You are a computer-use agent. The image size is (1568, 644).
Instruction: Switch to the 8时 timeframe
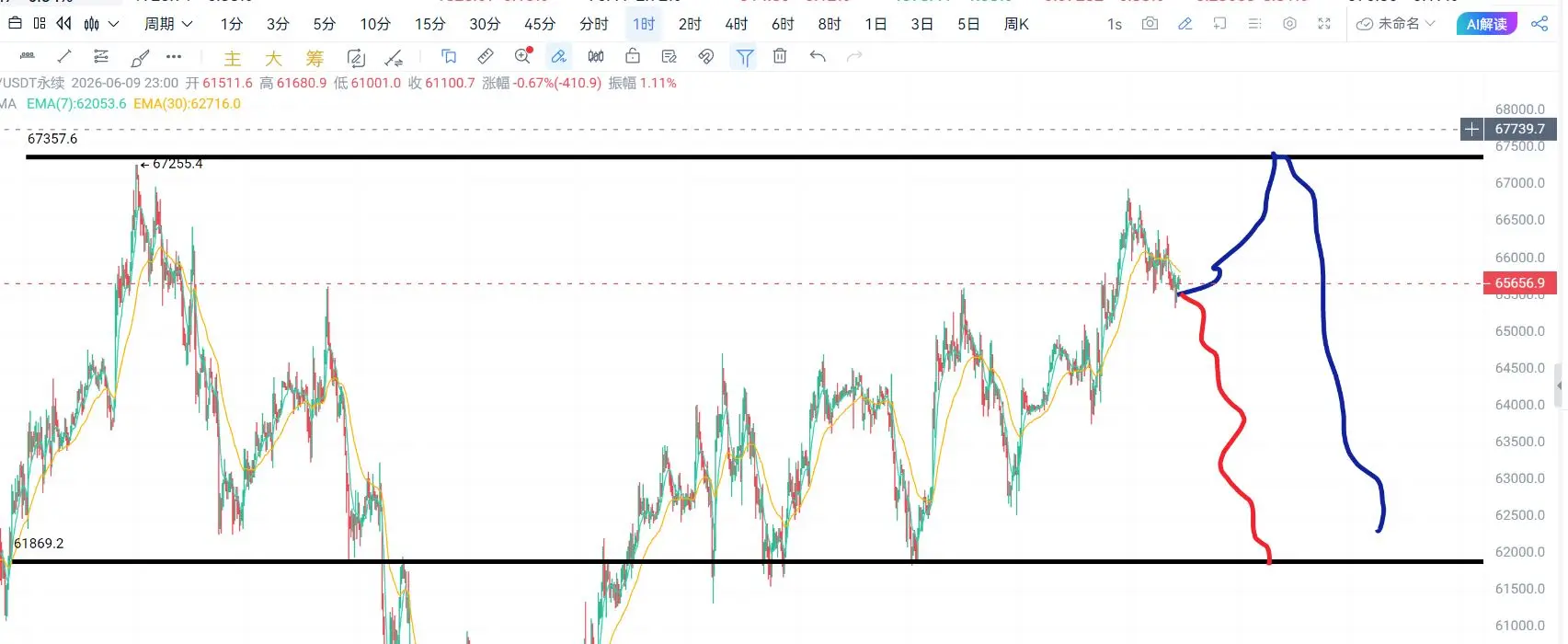coord(830,24)
